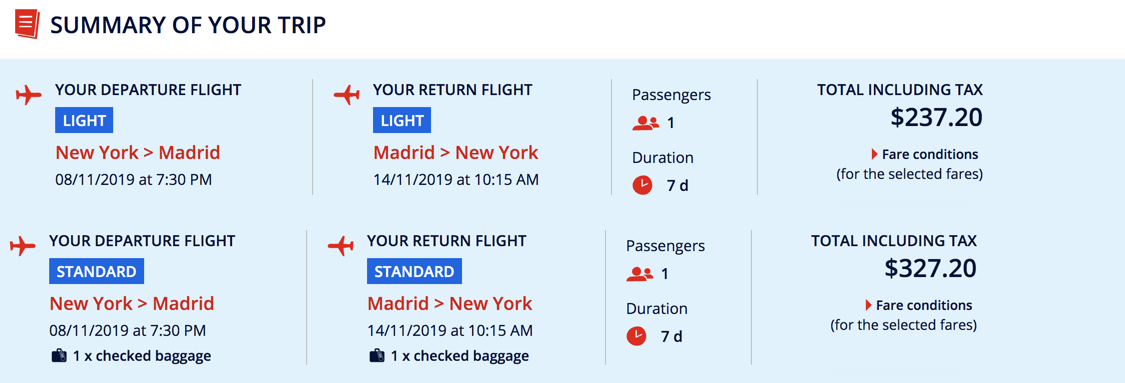1125x383 pixels.
Task: Click the departure flight checked baggage suitcase icon
Action: pyautogui.click(x=59, y=356)
